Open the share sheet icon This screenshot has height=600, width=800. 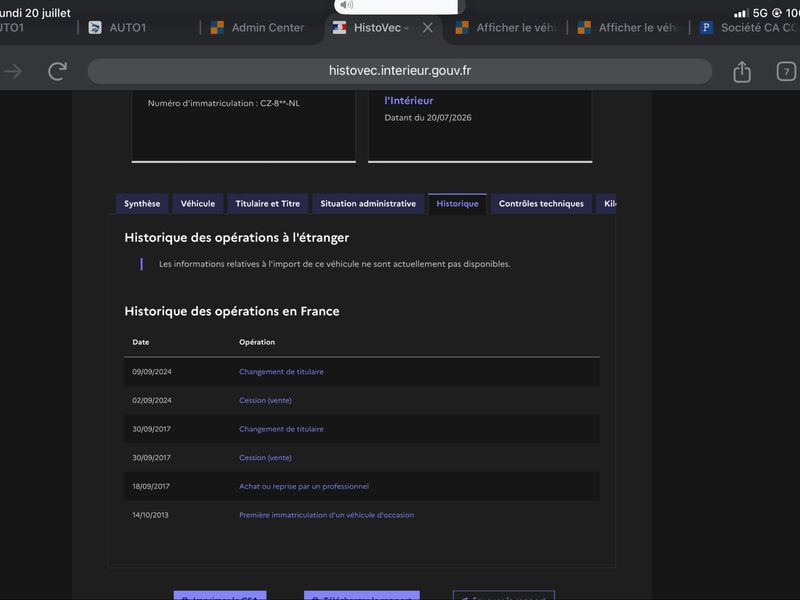click(742, 71)
